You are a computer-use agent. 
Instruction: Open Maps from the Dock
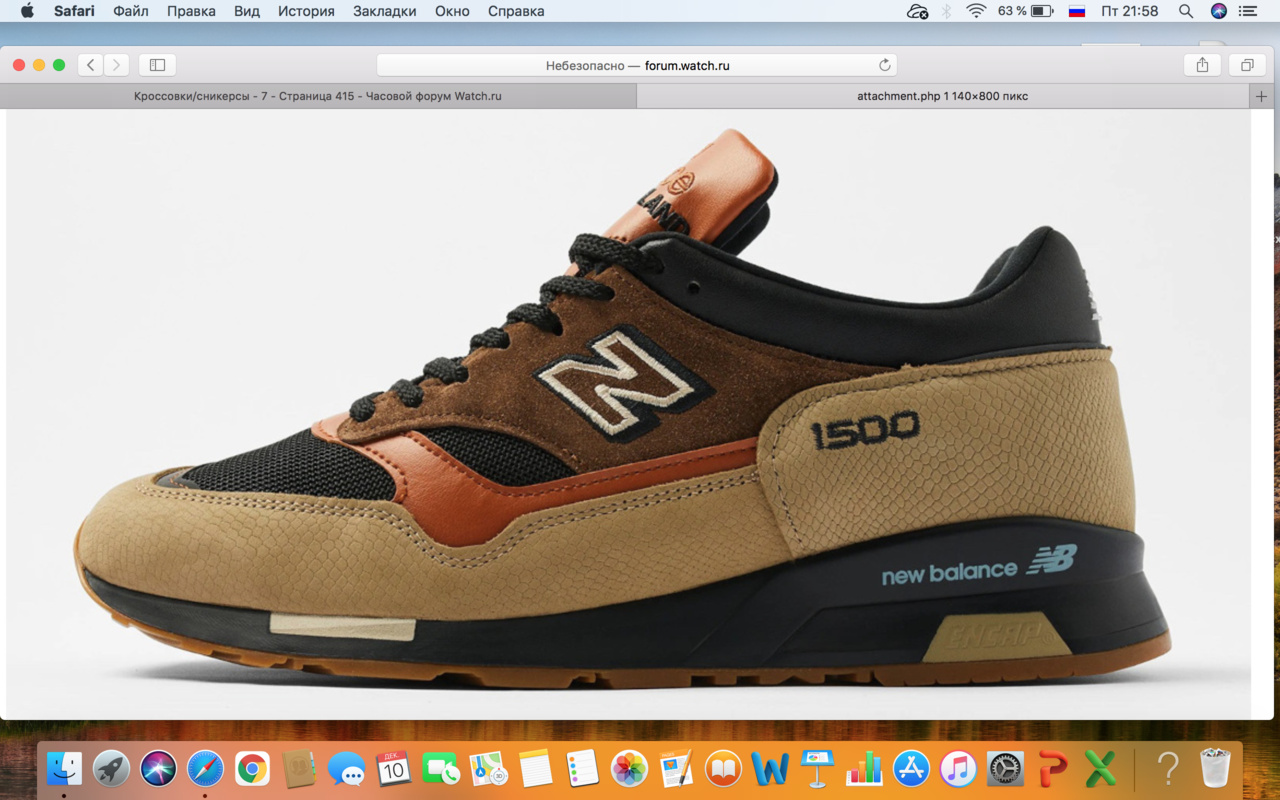click(x=488, y=768)
